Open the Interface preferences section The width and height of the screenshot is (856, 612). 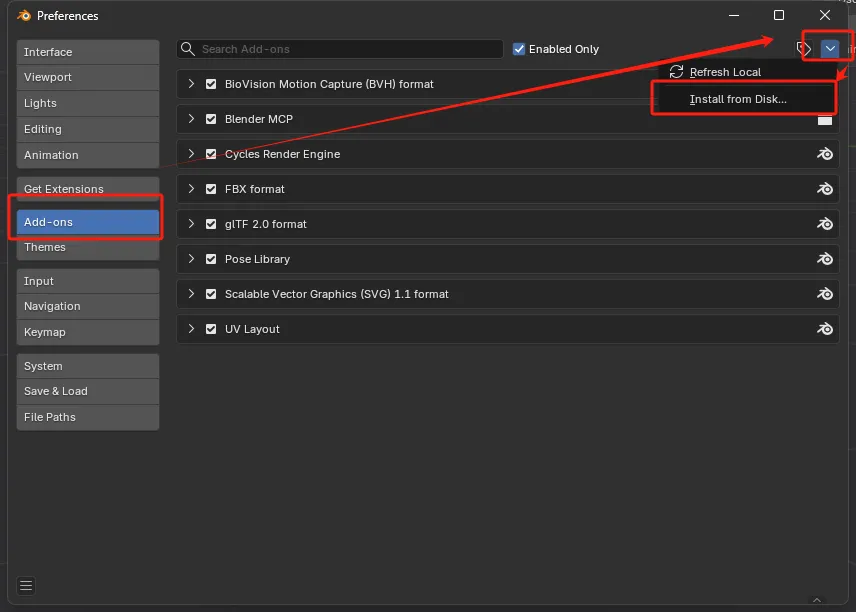coord(88,52)
